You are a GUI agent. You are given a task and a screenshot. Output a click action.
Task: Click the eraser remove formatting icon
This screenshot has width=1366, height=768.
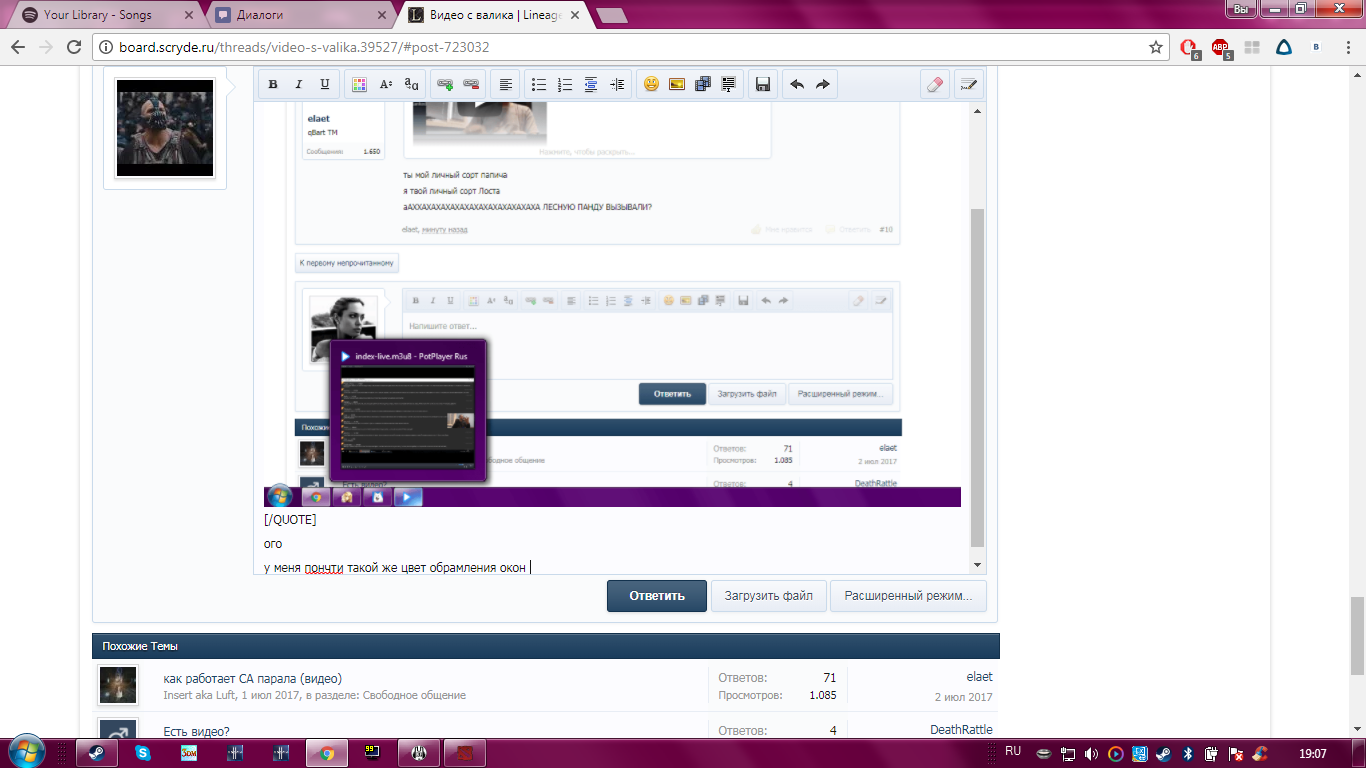[x=935, y=85]
